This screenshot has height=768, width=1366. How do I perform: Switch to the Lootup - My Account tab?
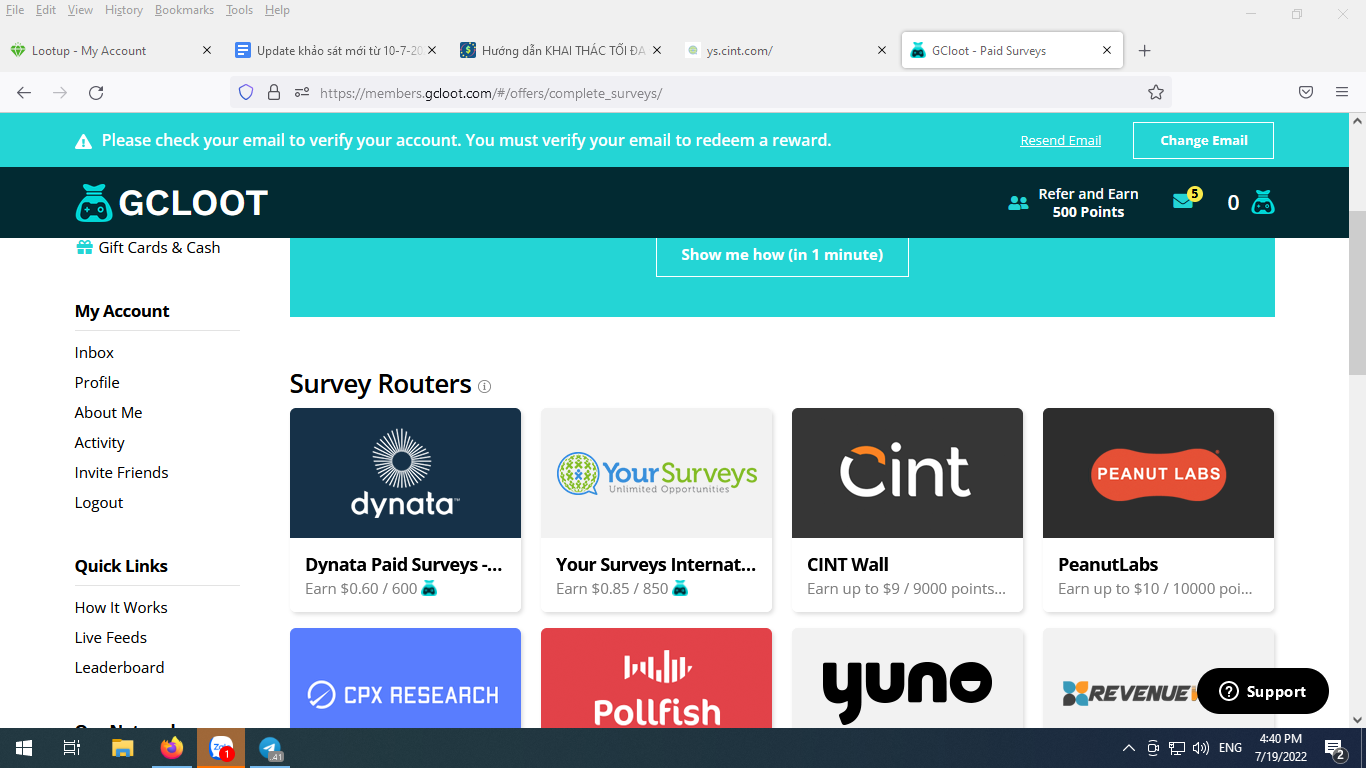[112, 51]
